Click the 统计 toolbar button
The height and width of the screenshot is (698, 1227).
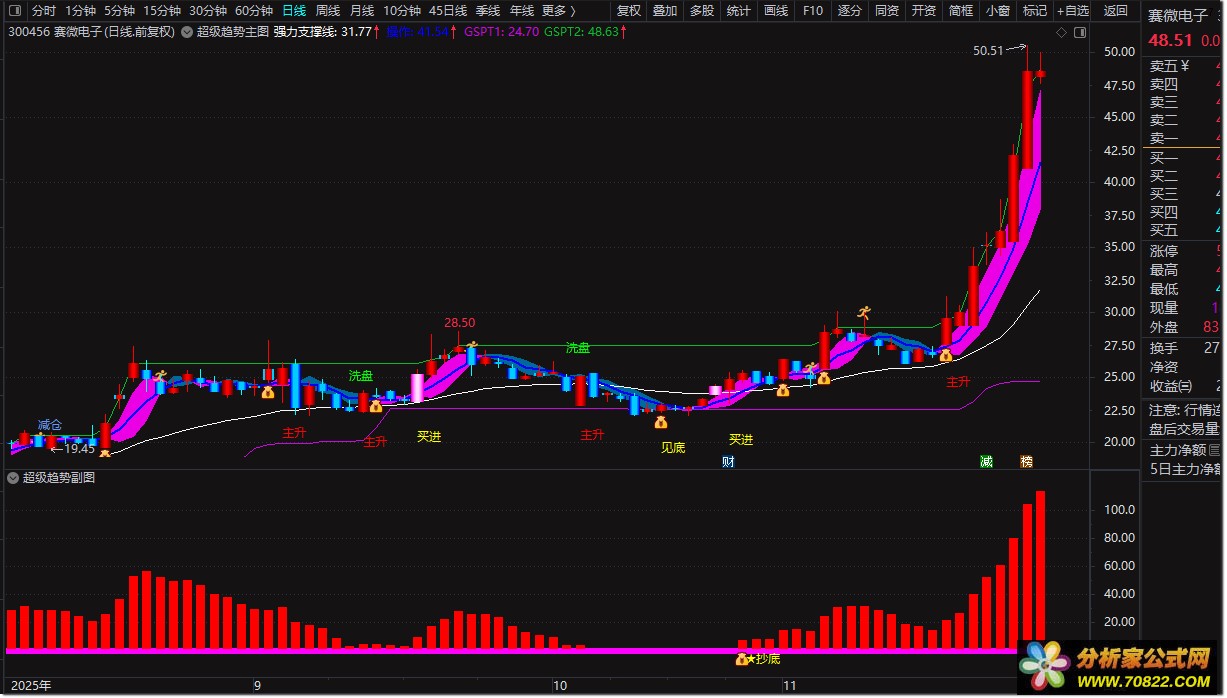point(738,11)
